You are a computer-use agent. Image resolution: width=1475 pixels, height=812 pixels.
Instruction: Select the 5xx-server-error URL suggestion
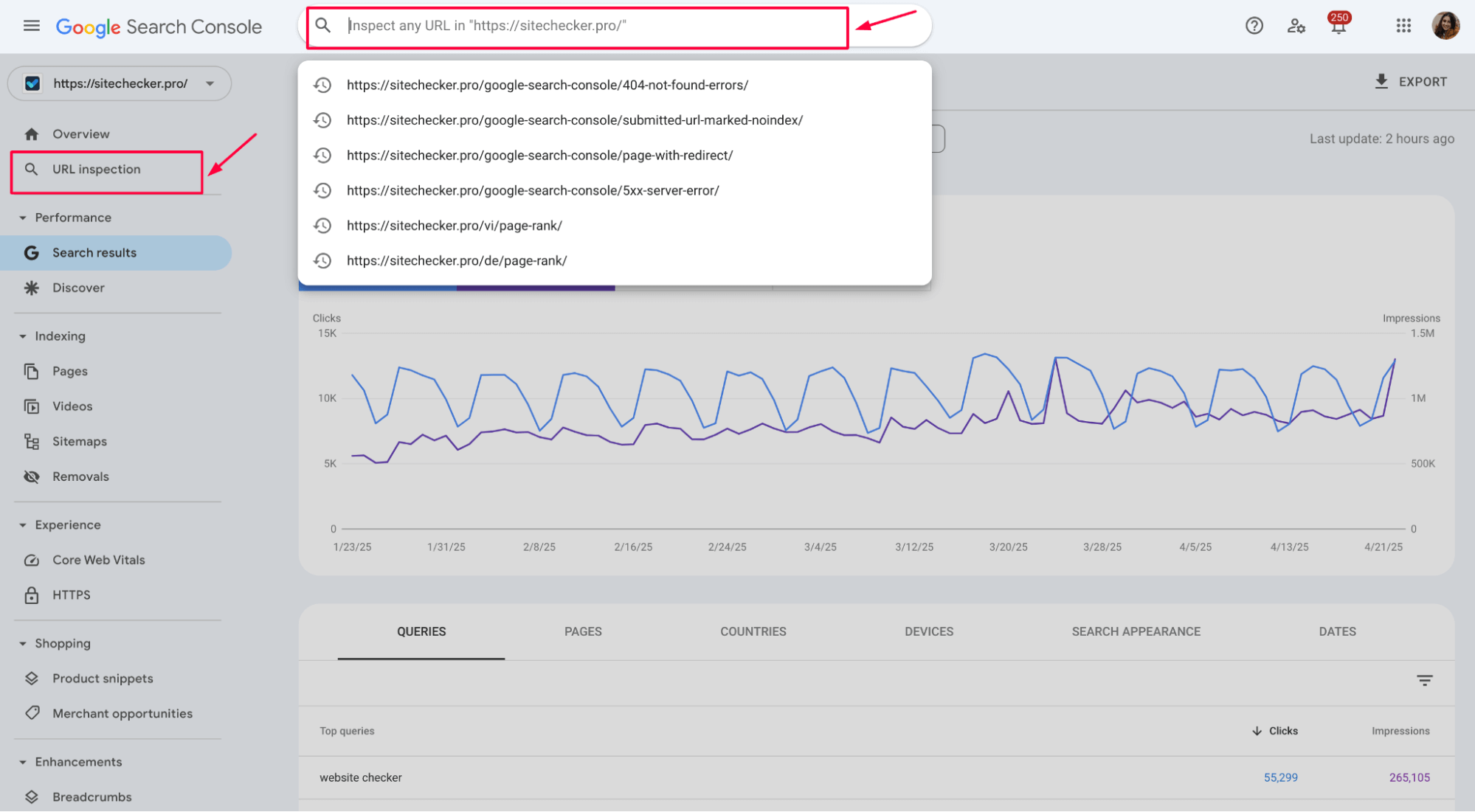(615, 191)
